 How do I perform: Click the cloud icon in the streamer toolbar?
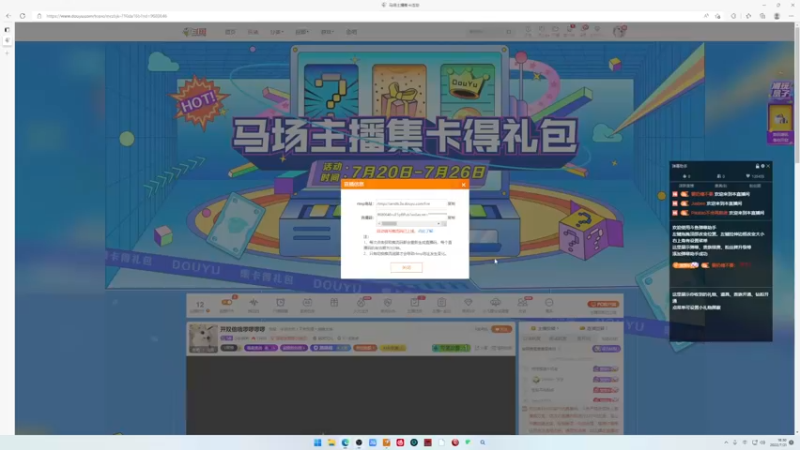pos(495,303)
